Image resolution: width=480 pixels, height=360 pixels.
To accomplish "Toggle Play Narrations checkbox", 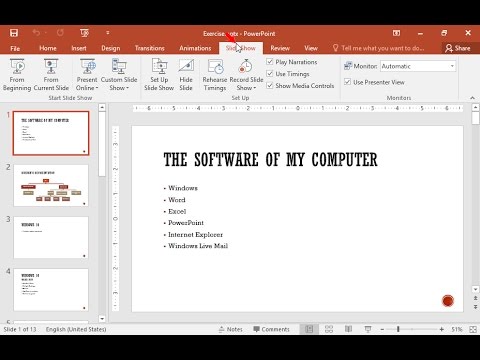I will pos(270,62).
